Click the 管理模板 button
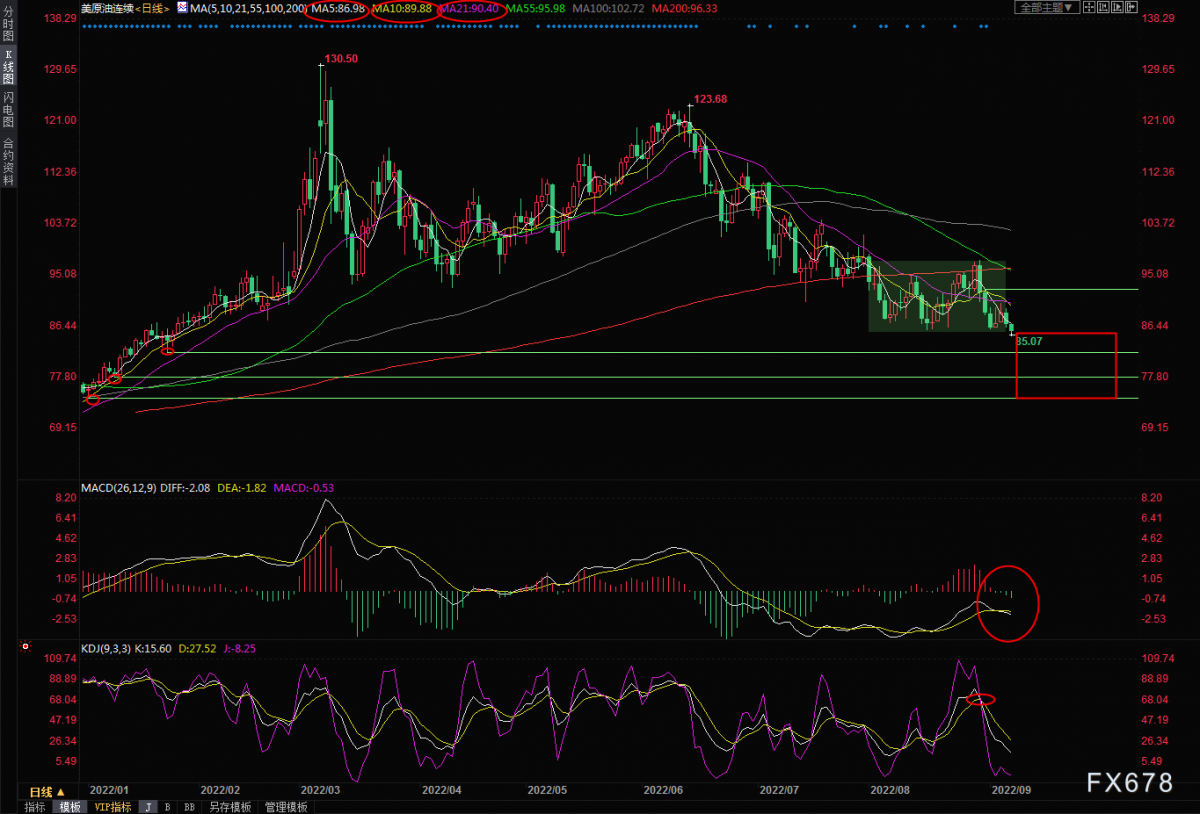The height and width of the screenshot is (814, 1200). (x=287, y=807)
